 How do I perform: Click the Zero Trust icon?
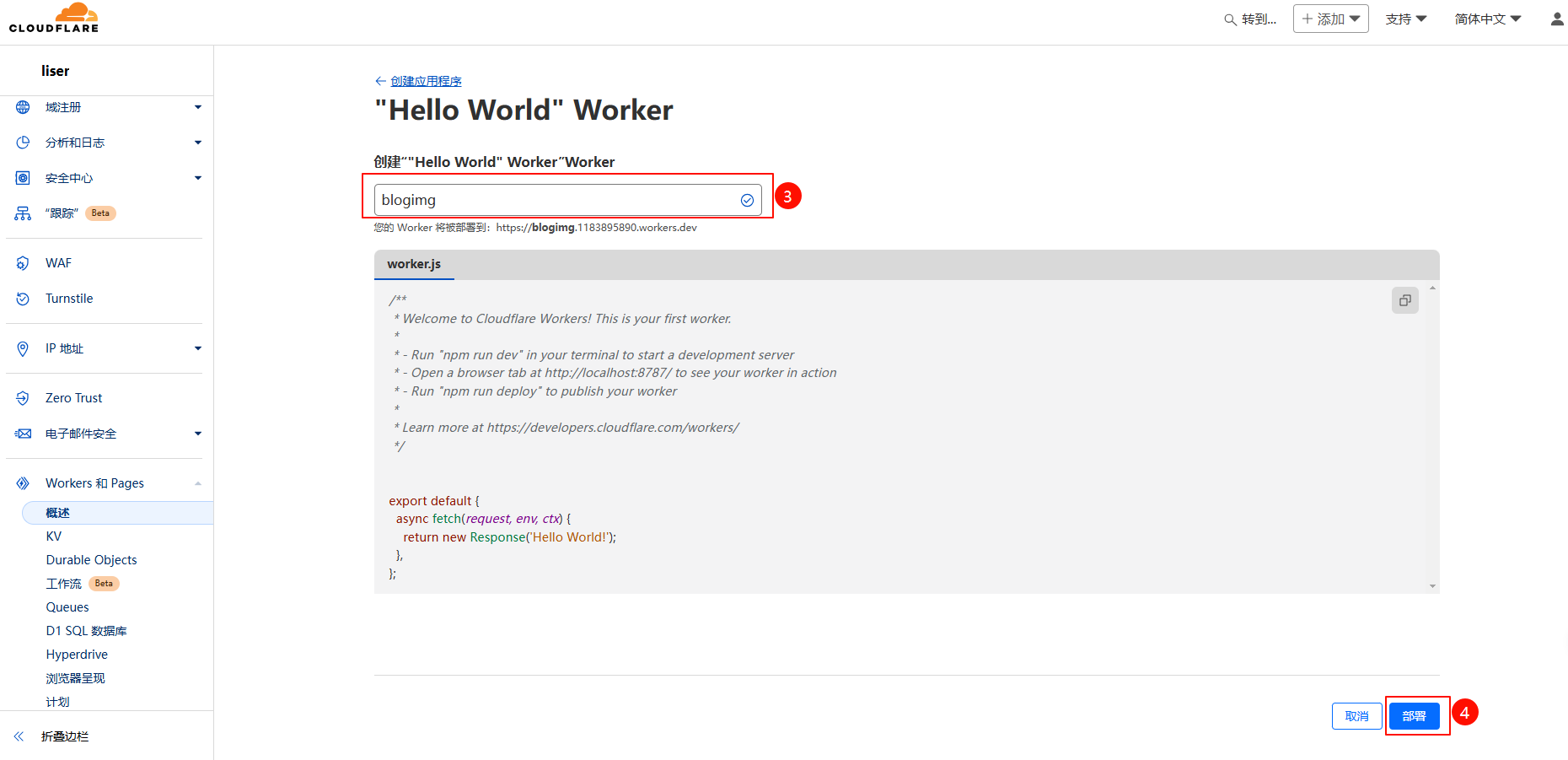click(x=23, y=398)
